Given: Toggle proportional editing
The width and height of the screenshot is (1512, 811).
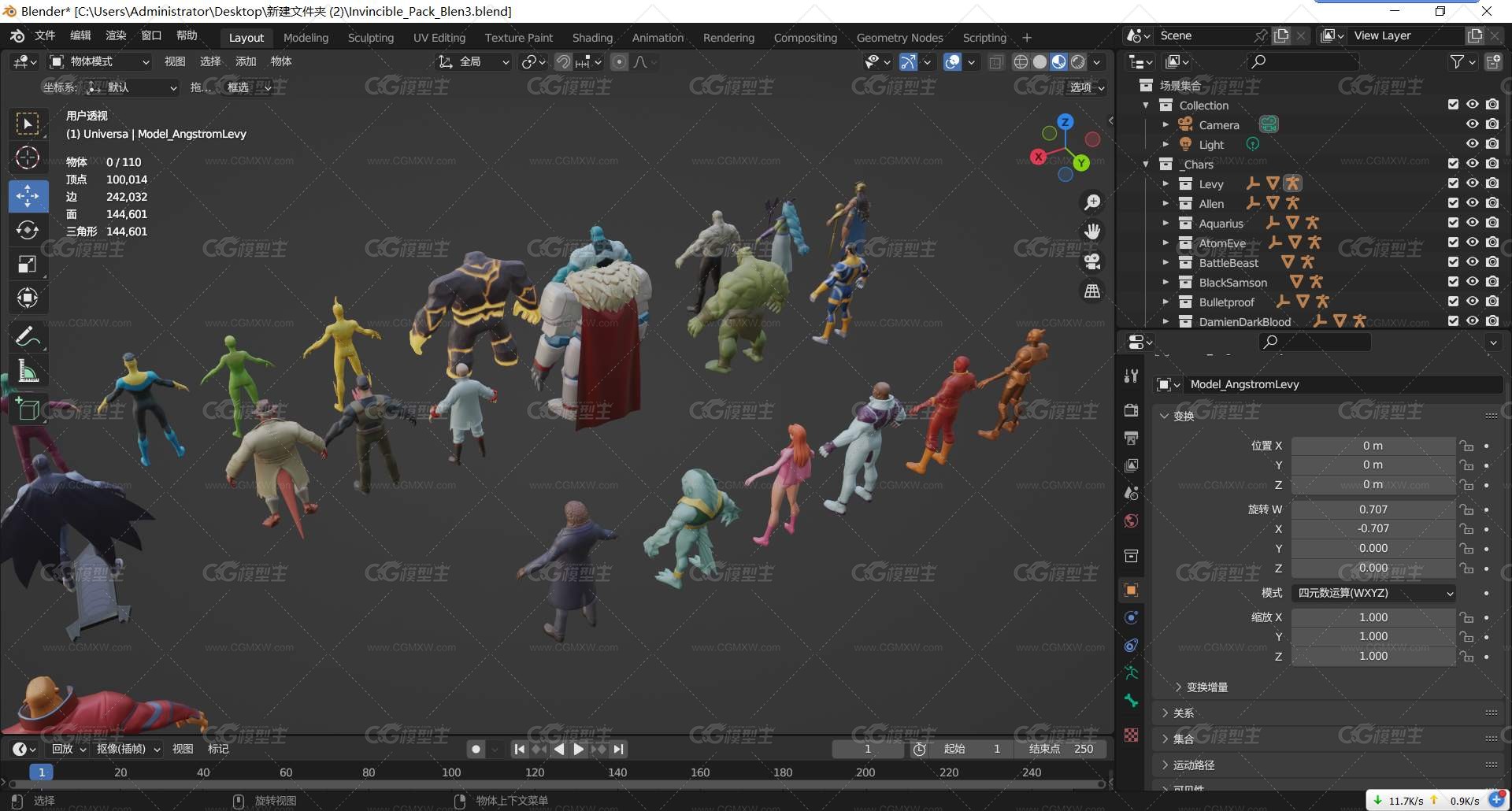Looking at the screenshot, I should 620,61.
